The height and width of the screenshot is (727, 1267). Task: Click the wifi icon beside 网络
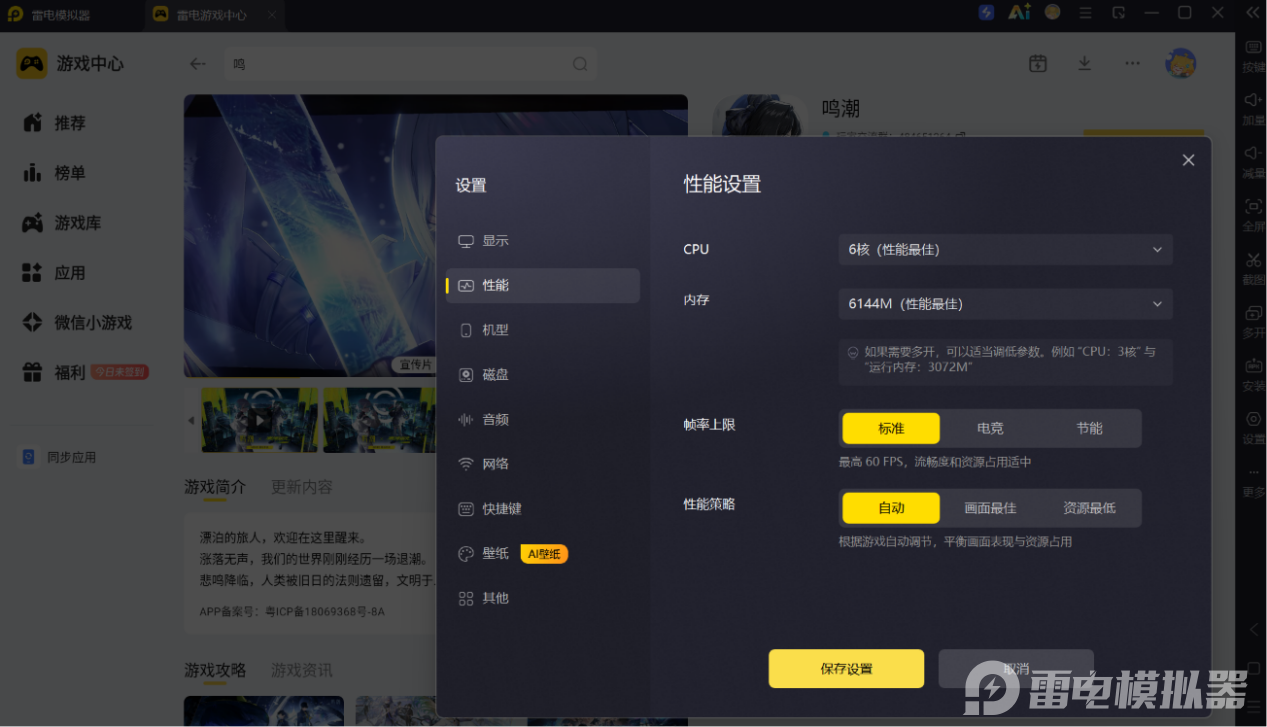tap(465, 464)
